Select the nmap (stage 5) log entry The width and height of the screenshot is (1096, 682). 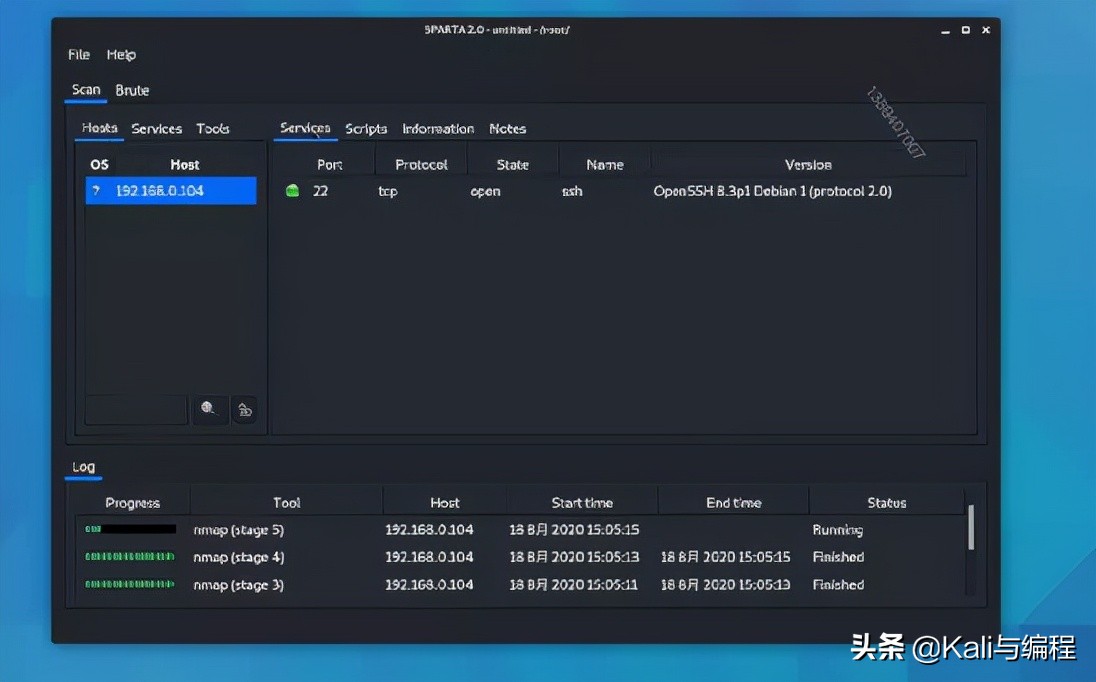[x=238, y=530]
